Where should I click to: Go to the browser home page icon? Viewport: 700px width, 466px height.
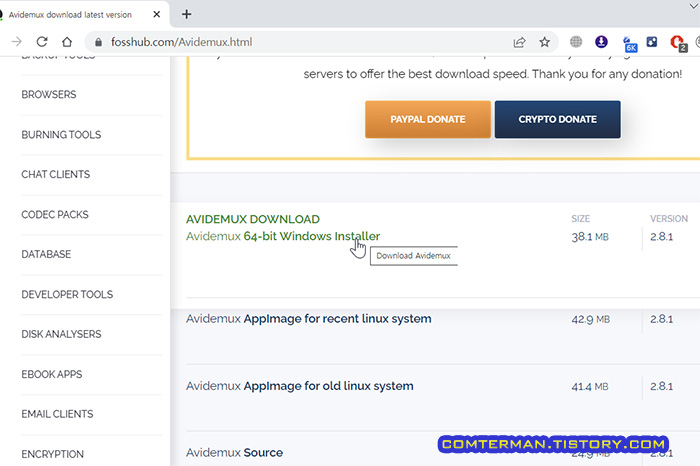coord(67,42)
